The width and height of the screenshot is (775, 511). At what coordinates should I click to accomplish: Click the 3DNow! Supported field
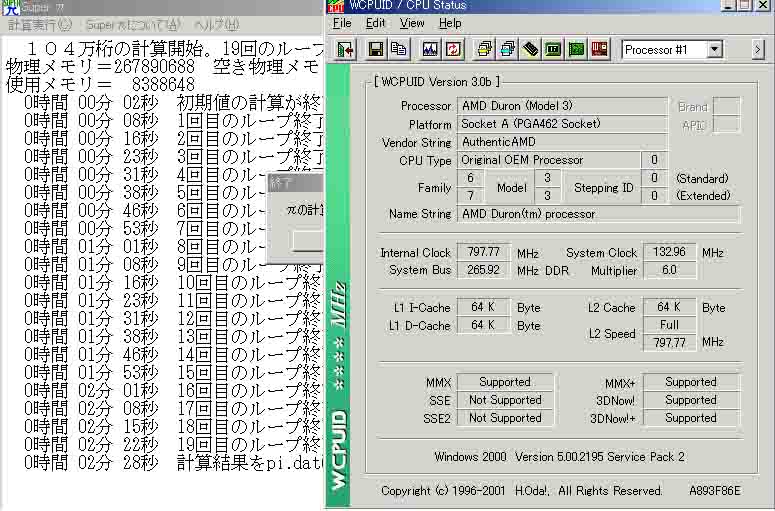[690, 400]
